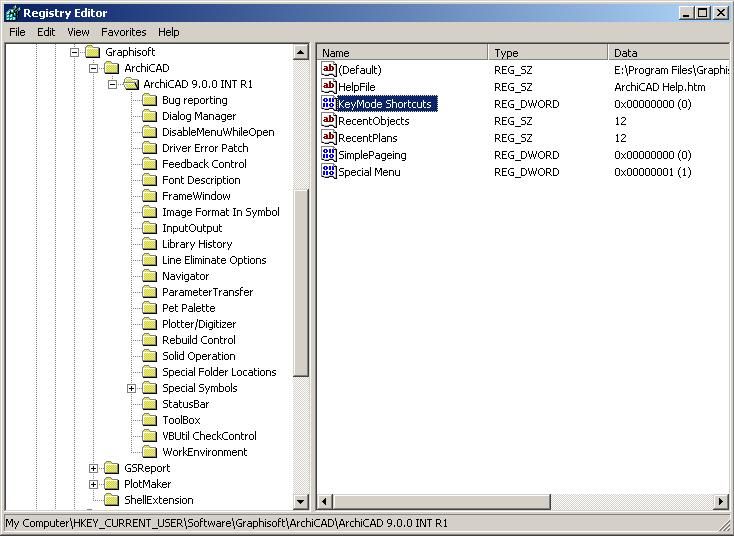
Task: Open the Help menu
Action: point(169,32)
